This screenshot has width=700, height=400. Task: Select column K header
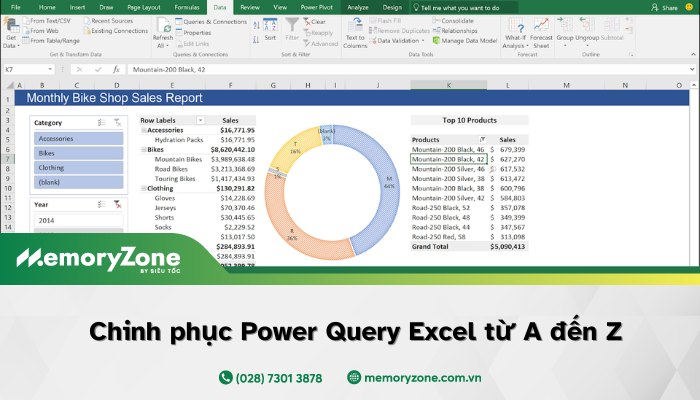449,85
